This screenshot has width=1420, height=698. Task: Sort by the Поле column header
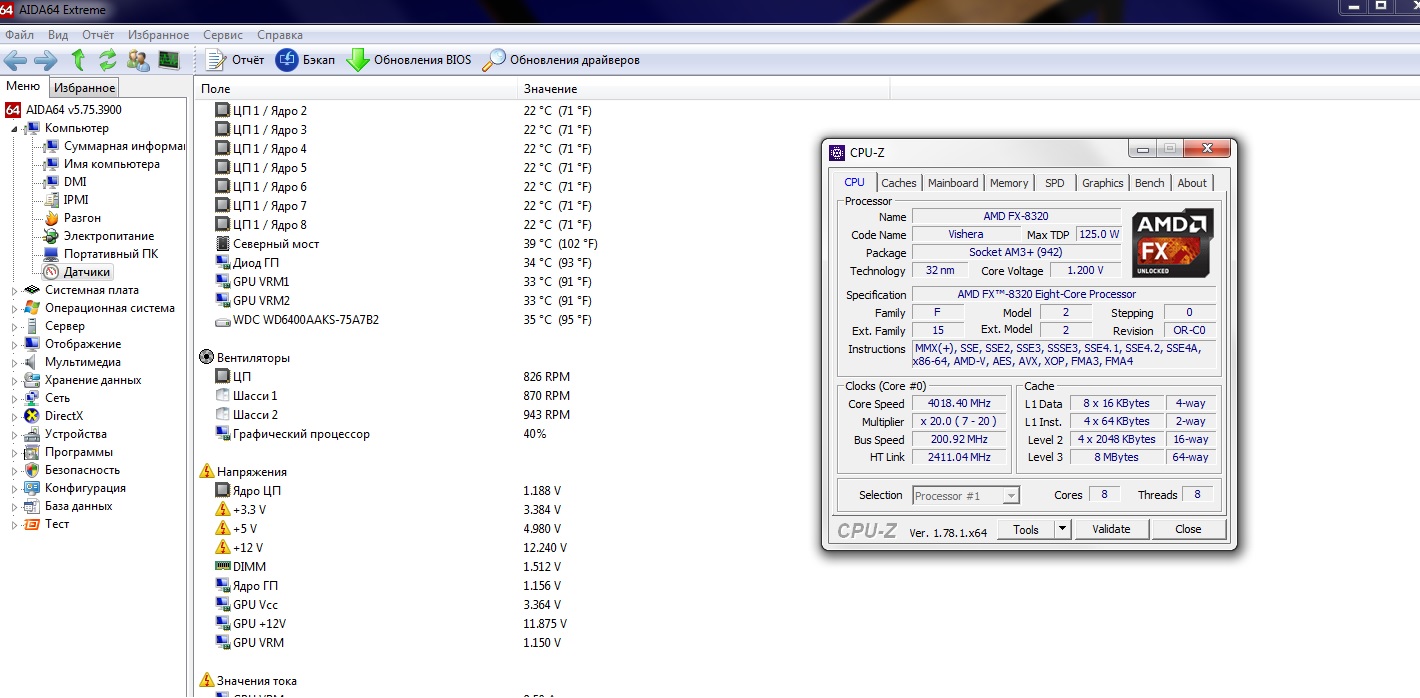(x=354, y=89)
